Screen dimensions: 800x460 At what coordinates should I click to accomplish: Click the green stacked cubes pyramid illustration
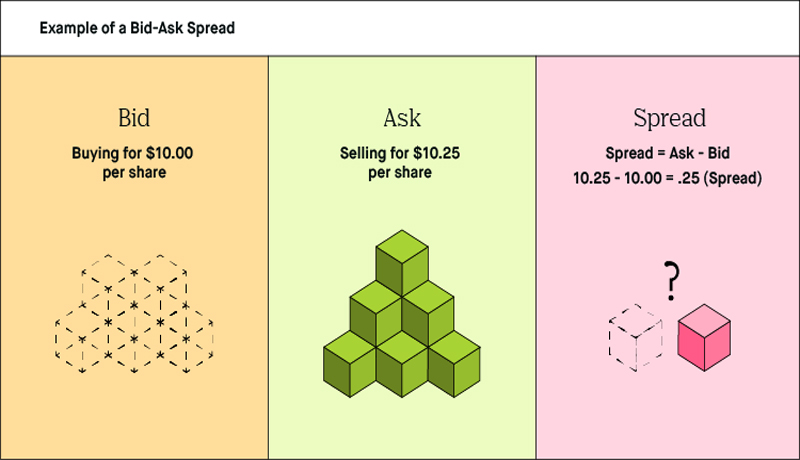point(402,314)
